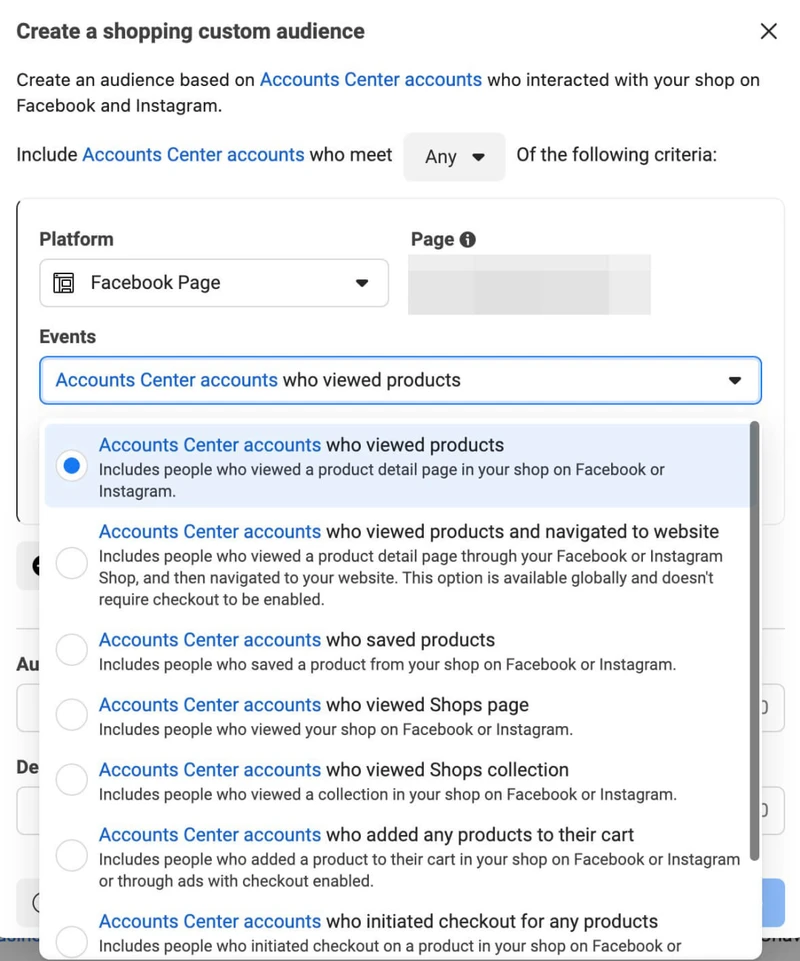Select viewed products and navigated to website radio

[72, 563]
